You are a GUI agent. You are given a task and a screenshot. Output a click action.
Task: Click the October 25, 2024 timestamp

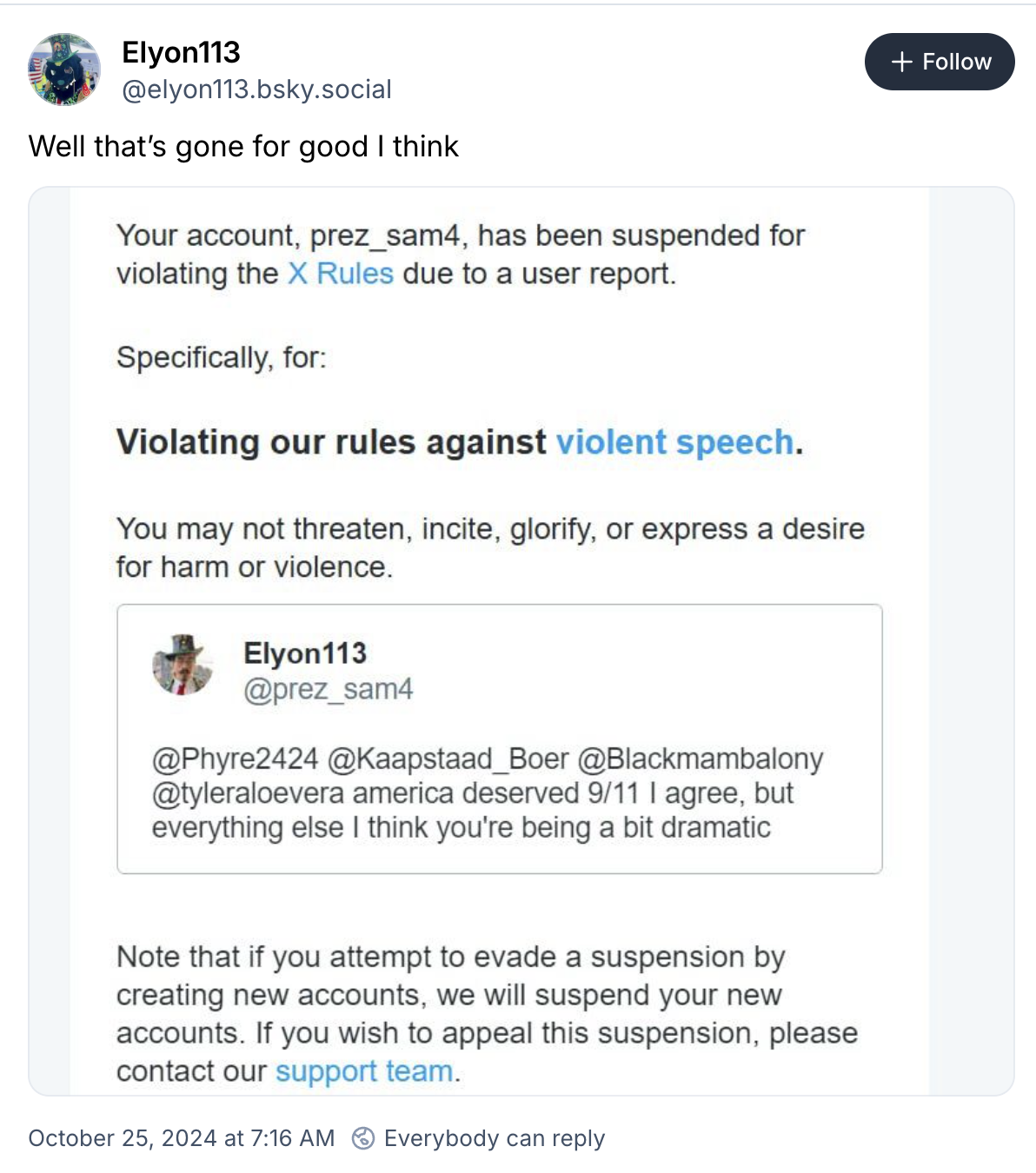[x=181, y=1138]
